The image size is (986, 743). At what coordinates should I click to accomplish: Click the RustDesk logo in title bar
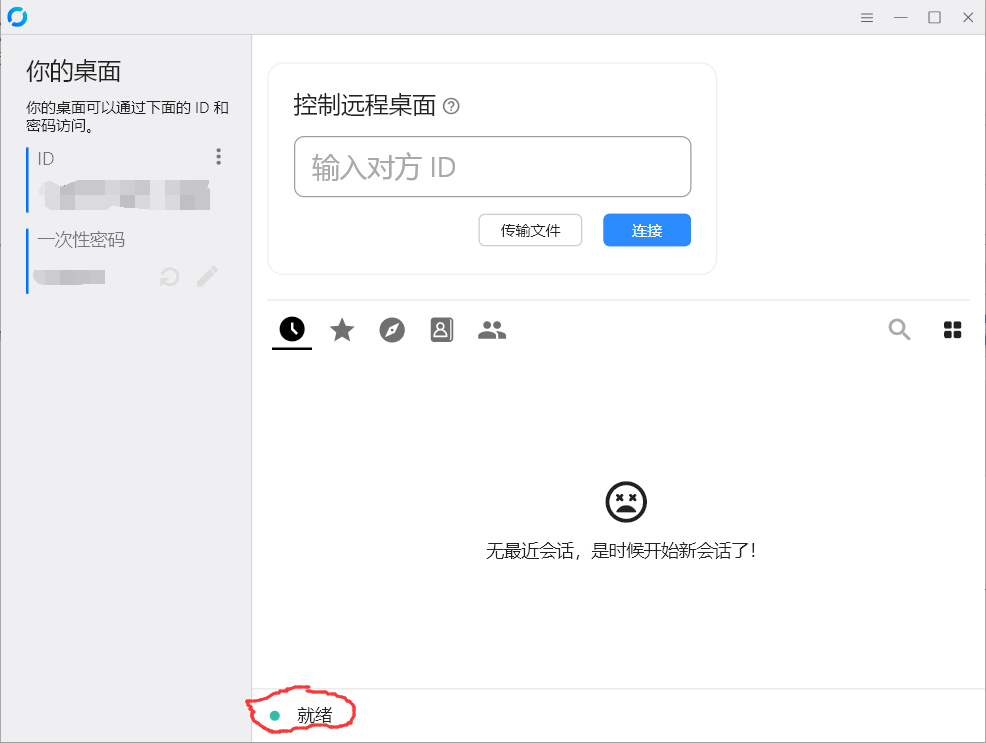(17, 17)
